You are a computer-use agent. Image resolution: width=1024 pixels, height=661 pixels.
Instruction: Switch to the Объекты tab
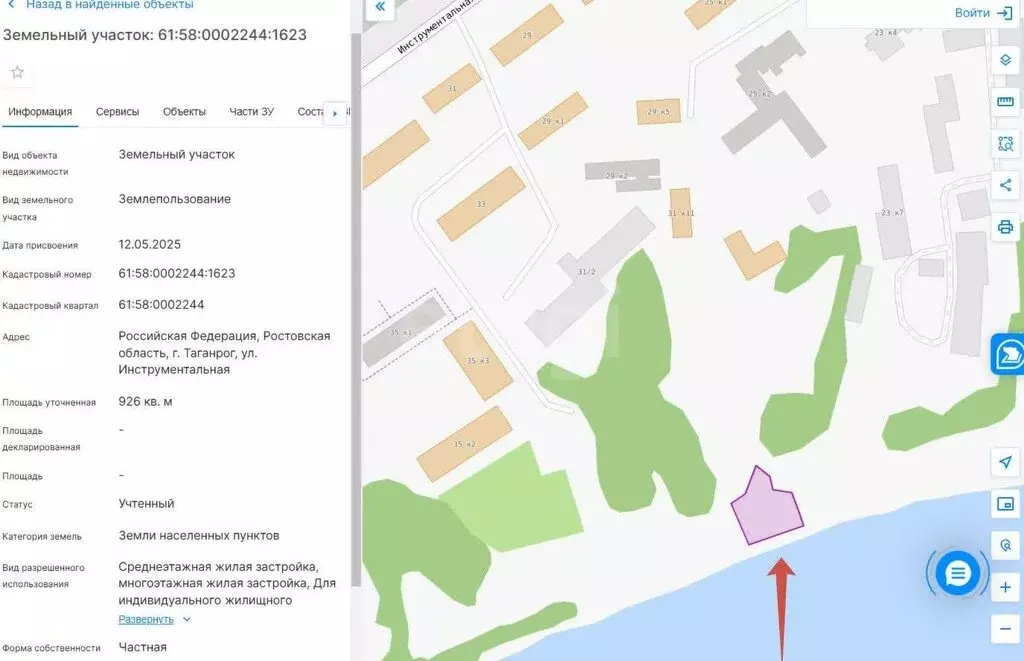(x=184, y=112)
